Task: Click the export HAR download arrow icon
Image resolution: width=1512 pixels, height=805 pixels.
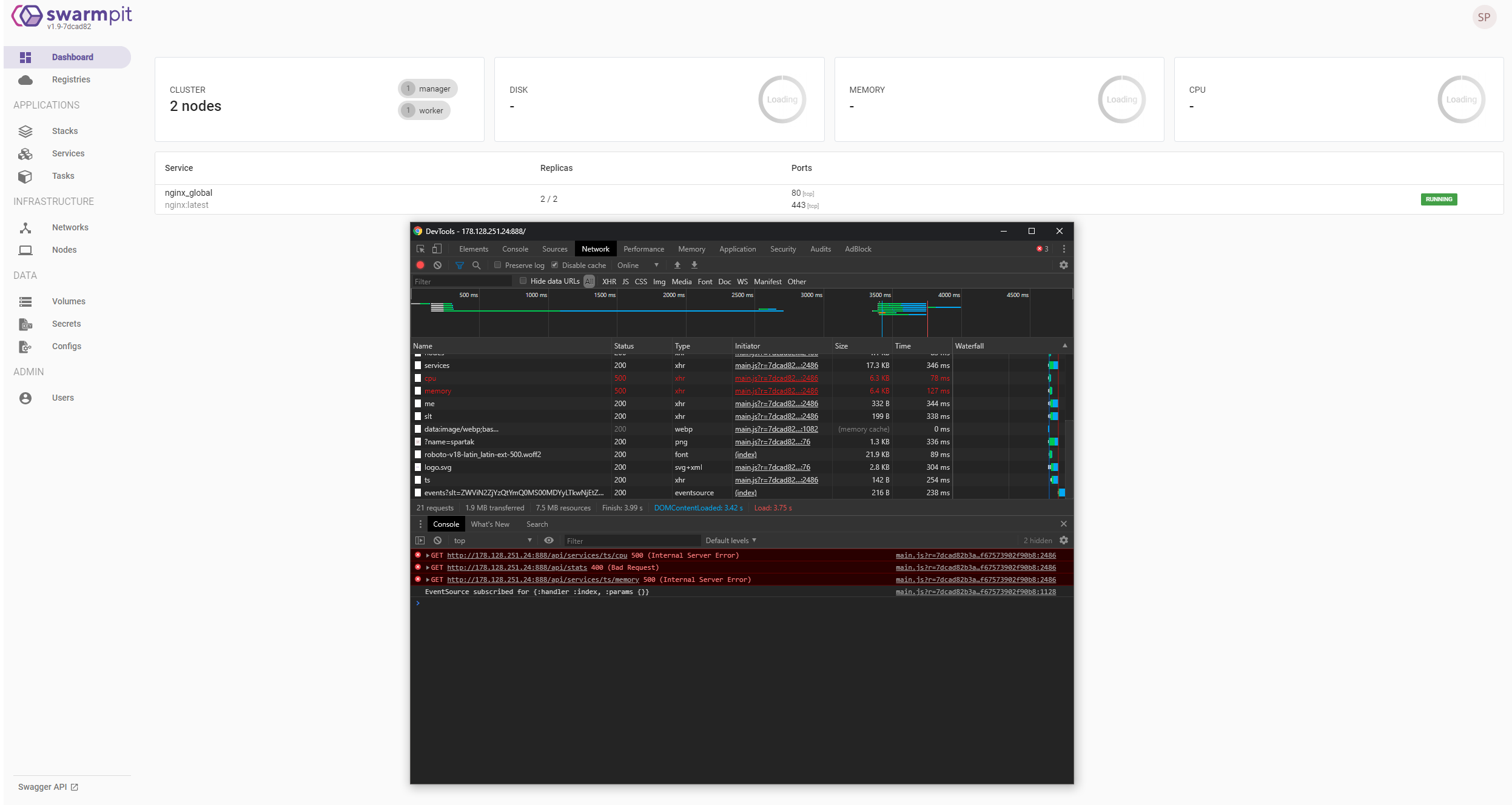Action: [x=694, y=265]
